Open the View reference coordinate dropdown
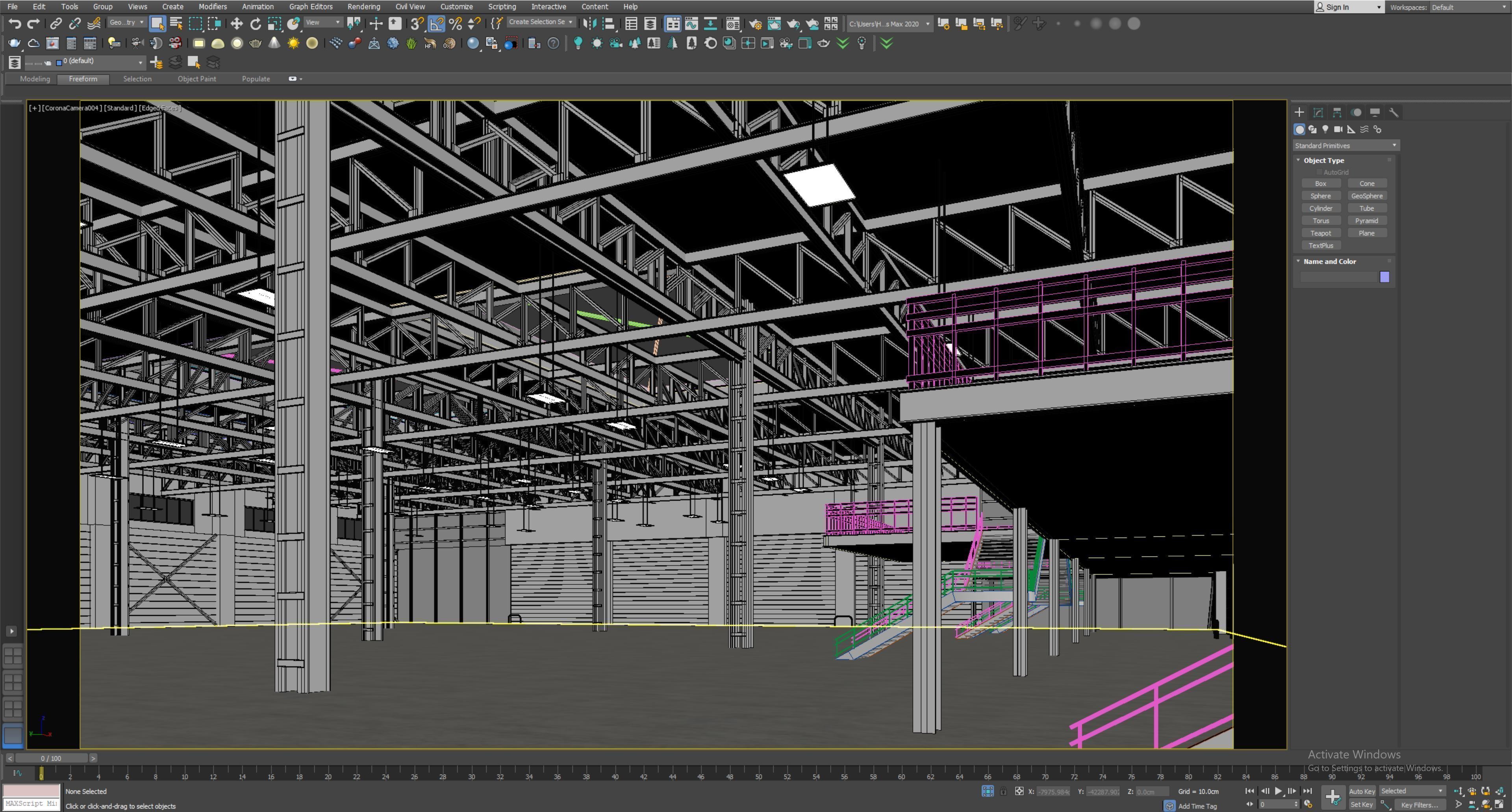 click(323, 23)
